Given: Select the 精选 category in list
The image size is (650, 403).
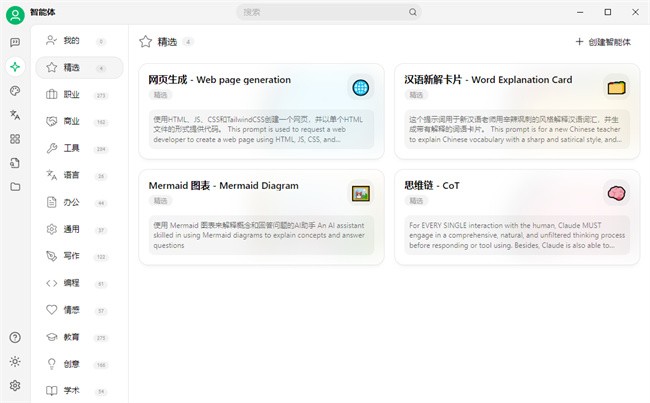Looking at the screenshot, I should tap(79, 68).
